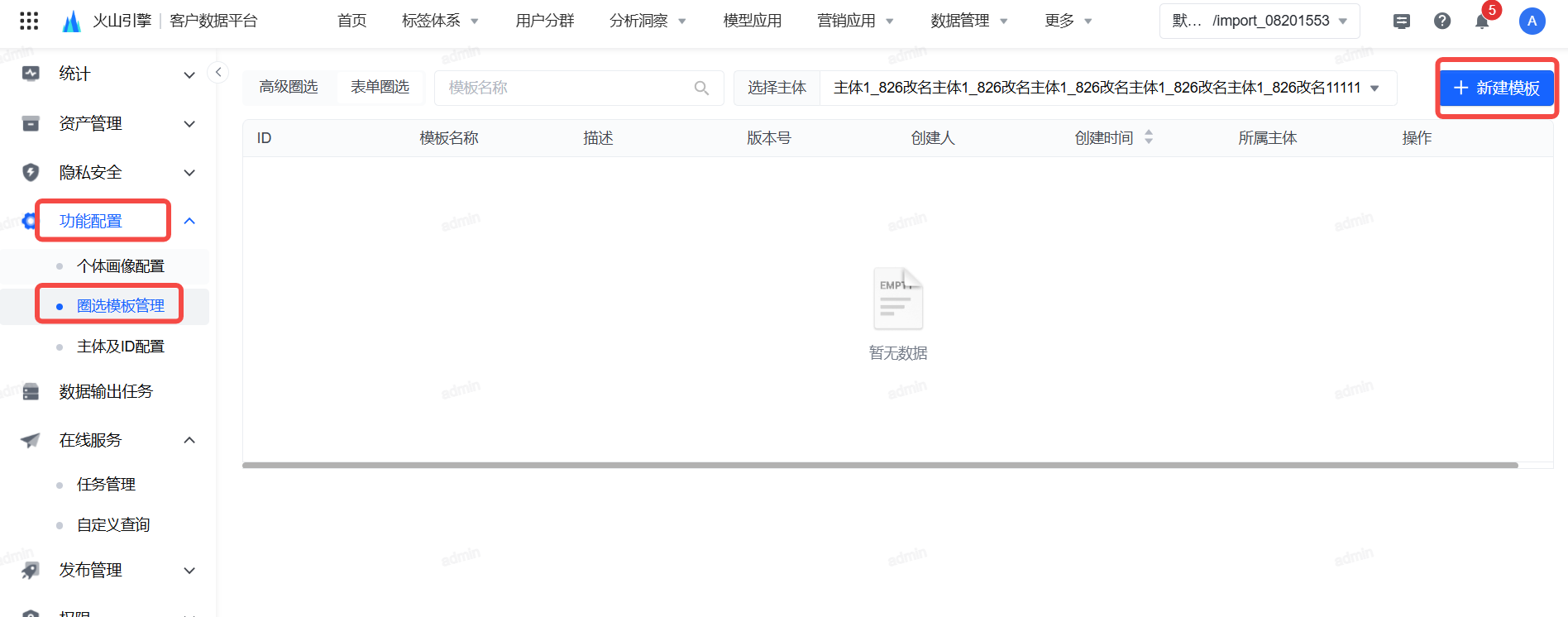The width and height of the screenshot is (1568, 617).
Task: Collapse the sidebar with the arrow button
Action: (x=218, y=72)
